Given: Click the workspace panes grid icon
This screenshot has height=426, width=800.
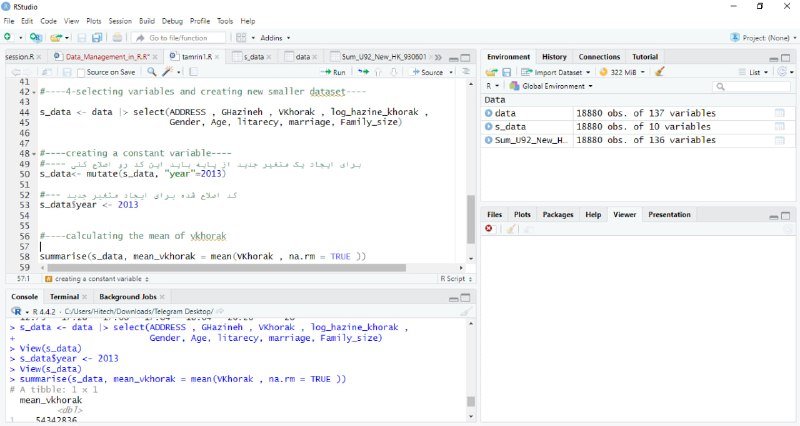Looking at the screenshot, I should 241,38.
